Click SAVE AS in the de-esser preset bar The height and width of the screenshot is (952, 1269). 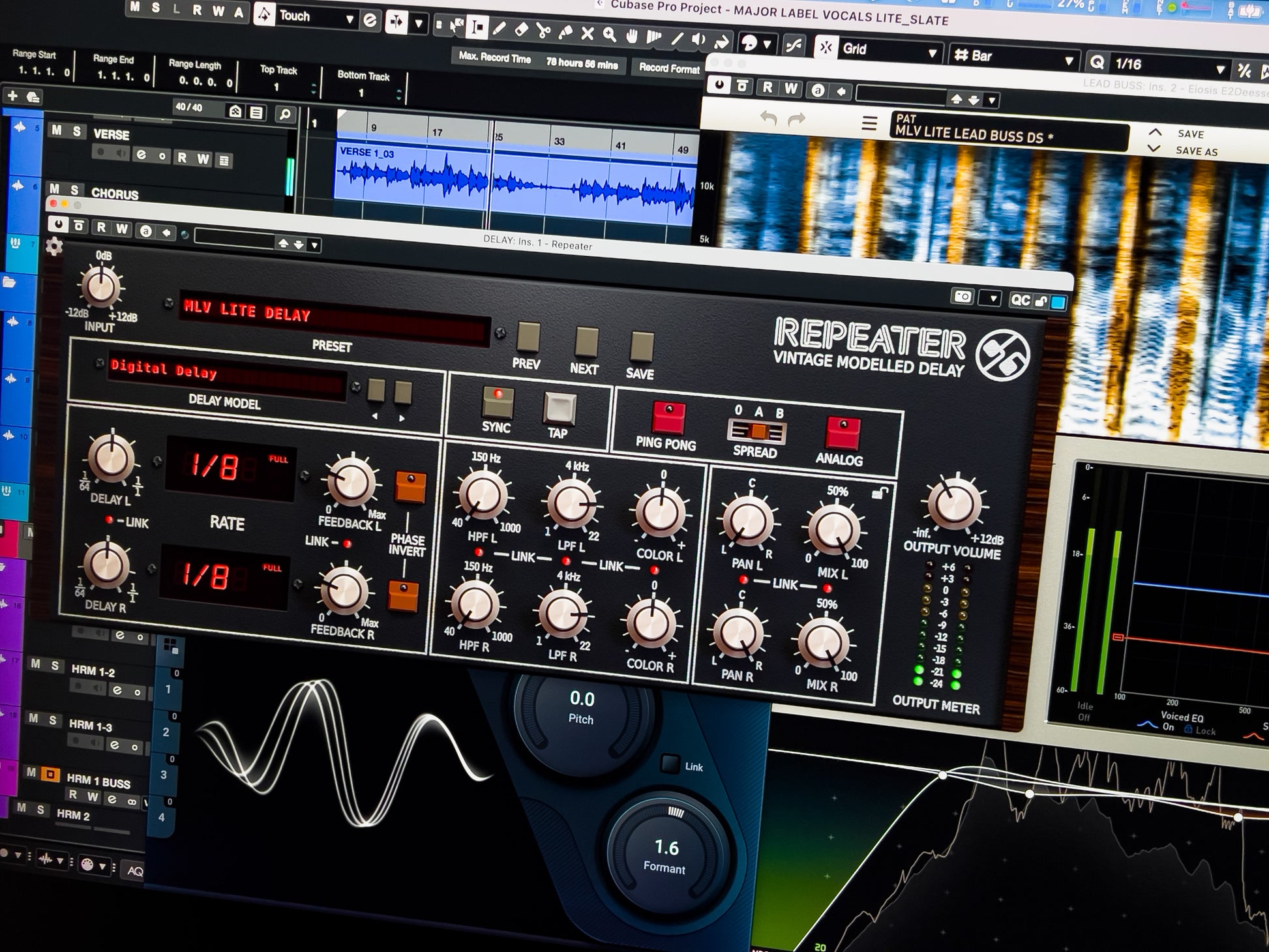pos(1196,151)
